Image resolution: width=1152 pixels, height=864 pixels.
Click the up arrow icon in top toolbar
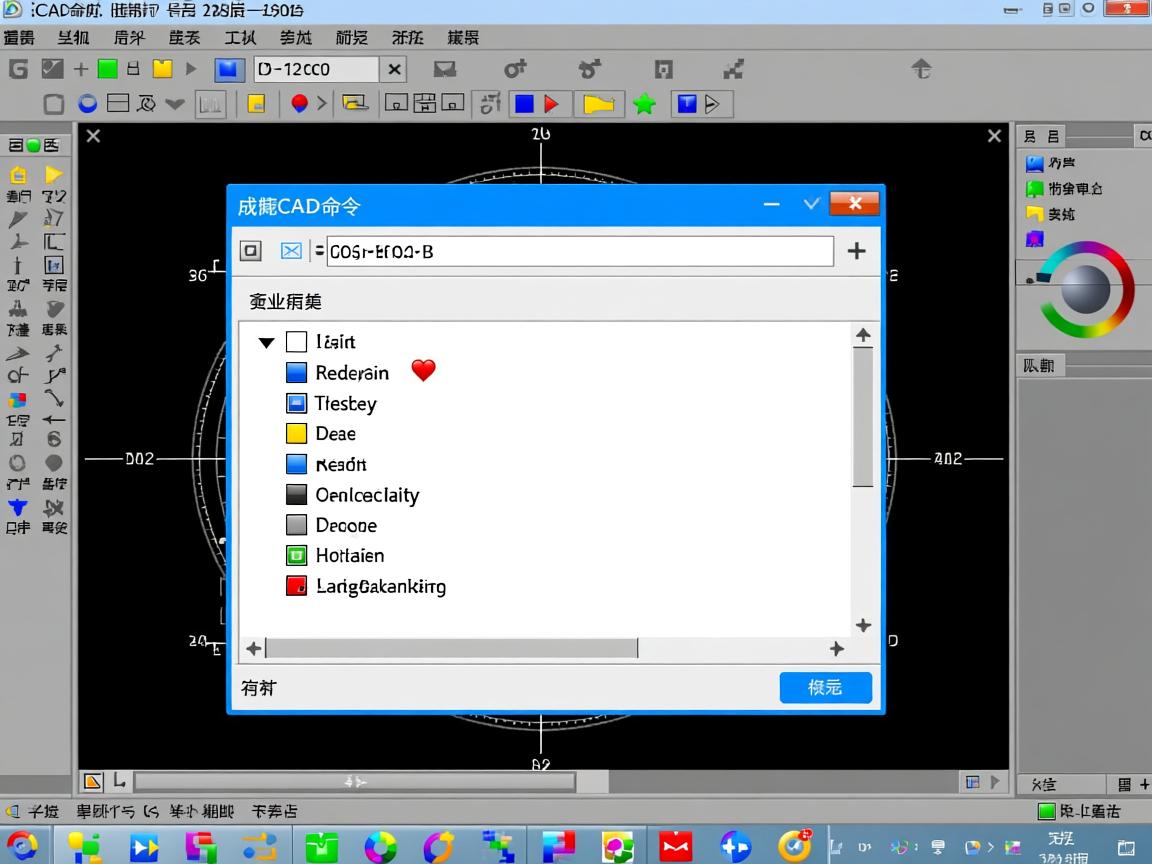[x=921, y=69]
